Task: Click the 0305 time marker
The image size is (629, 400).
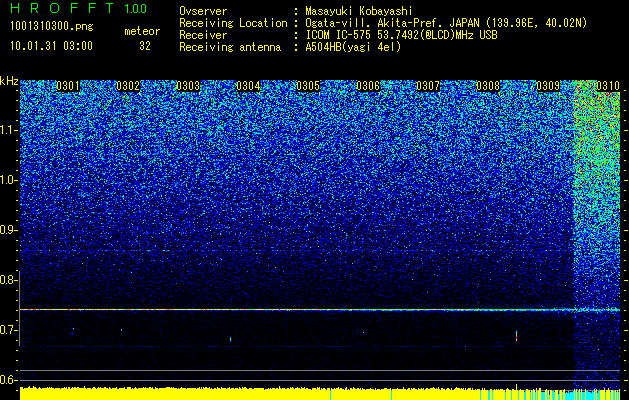Action: (x=308, y=86)
